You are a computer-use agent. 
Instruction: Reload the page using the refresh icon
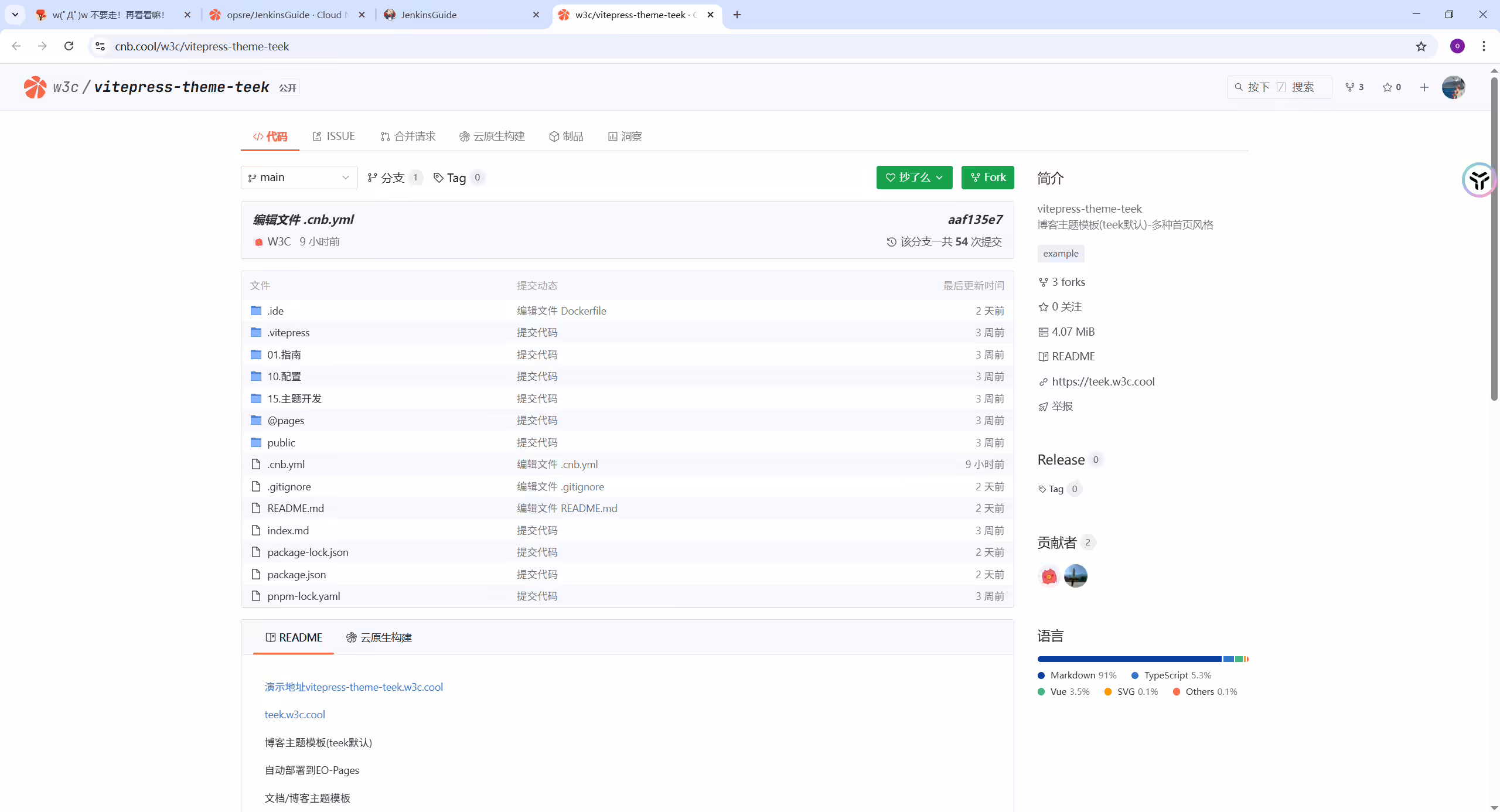[x=69, y=46]
